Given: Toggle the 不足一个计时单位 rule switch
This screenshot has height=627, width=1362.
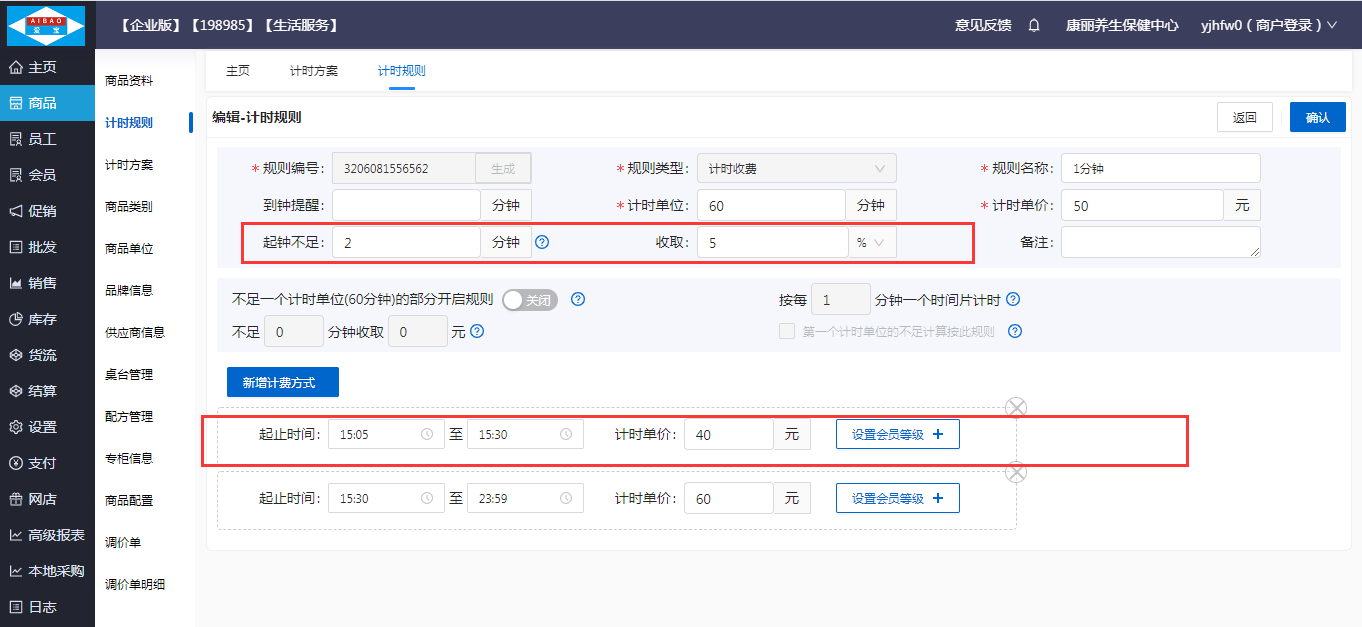Looking at the screenshot, I should tap(529, 299).
